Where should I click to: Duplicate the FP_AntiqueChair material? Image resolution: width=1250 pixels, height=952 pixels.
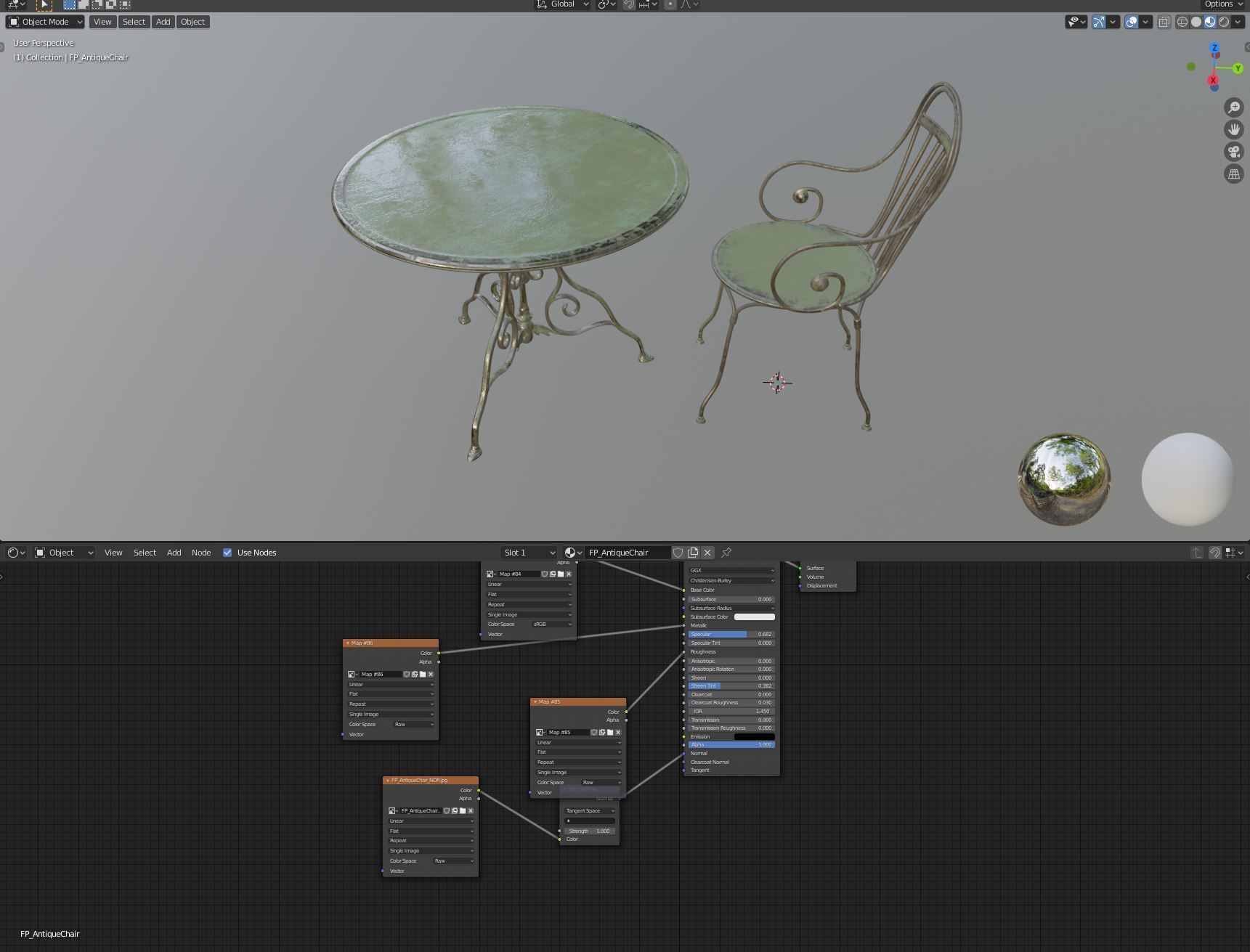tap(693, 553)
